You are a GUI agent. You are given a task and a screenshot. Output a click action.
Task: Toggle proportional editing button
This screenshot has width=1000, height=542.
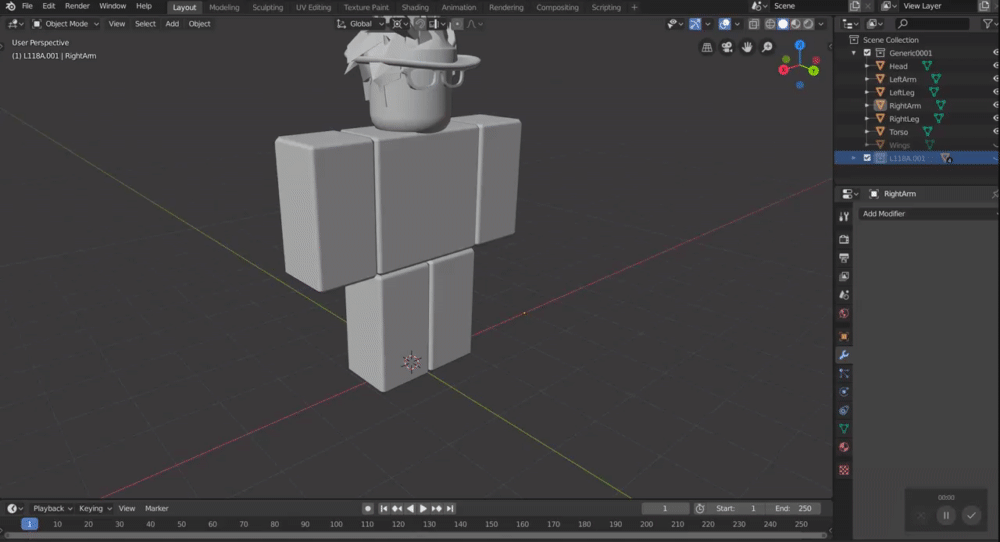coord(457,24)
